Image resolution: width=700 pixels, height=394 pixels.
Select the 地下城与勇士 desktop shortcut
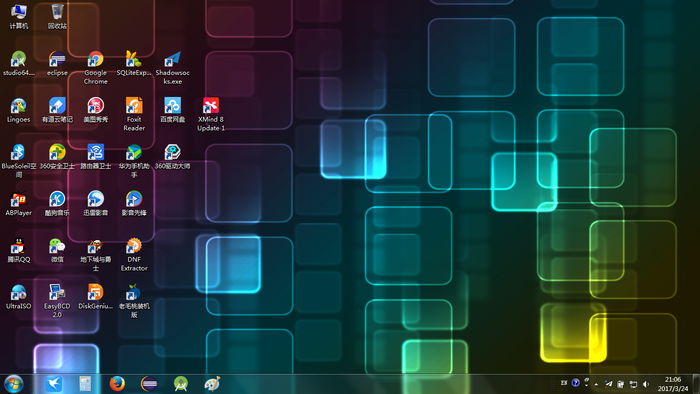coord(96,254)
